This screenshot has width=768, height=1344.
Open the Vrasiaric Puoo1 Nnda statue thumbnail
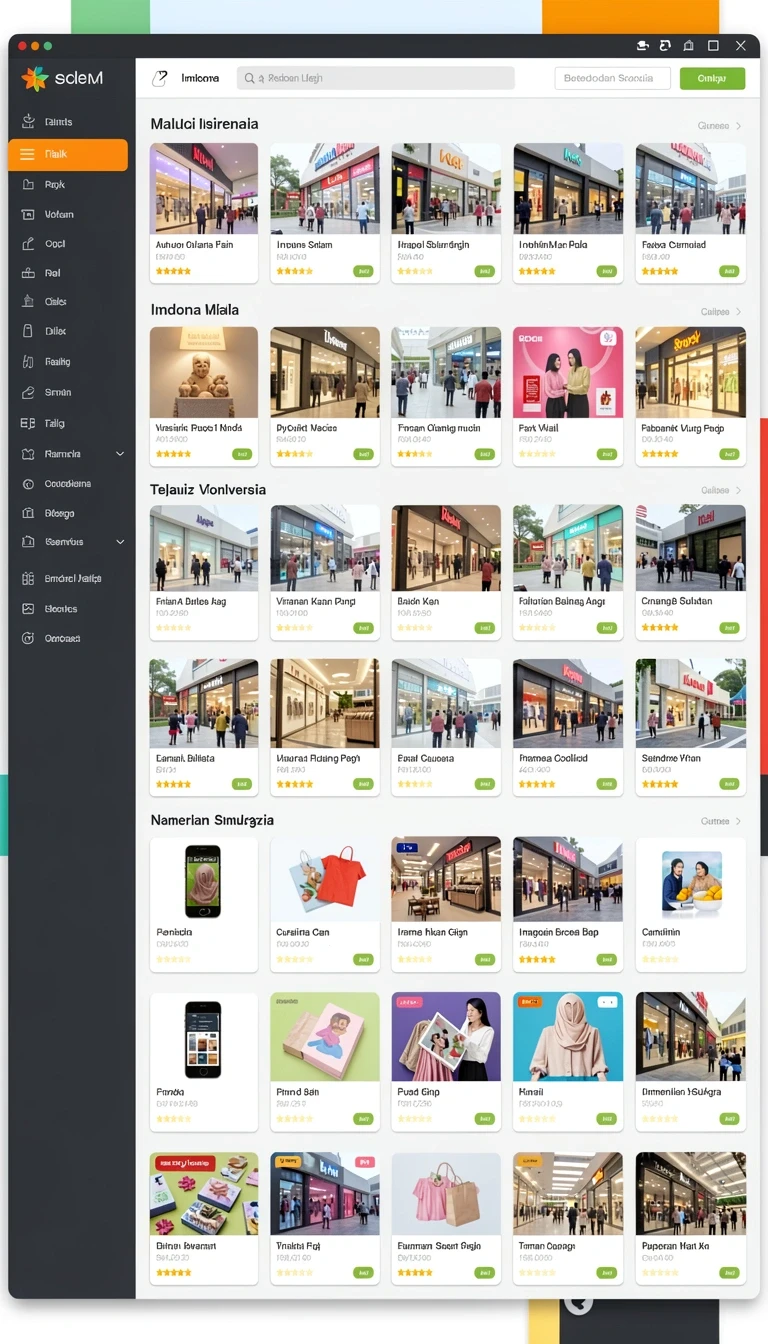(x=204, y=372)
